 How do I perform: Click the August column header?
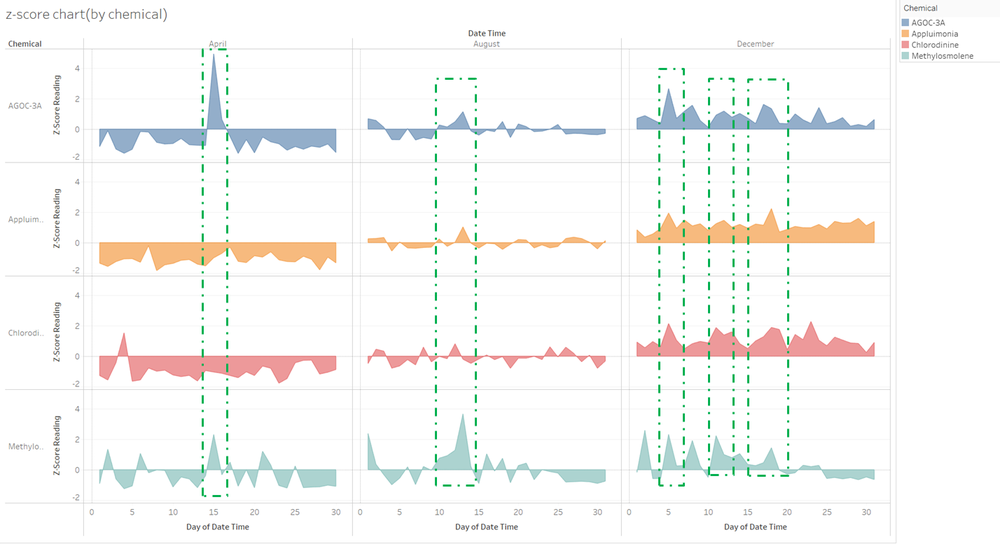(x=487, y=44)
